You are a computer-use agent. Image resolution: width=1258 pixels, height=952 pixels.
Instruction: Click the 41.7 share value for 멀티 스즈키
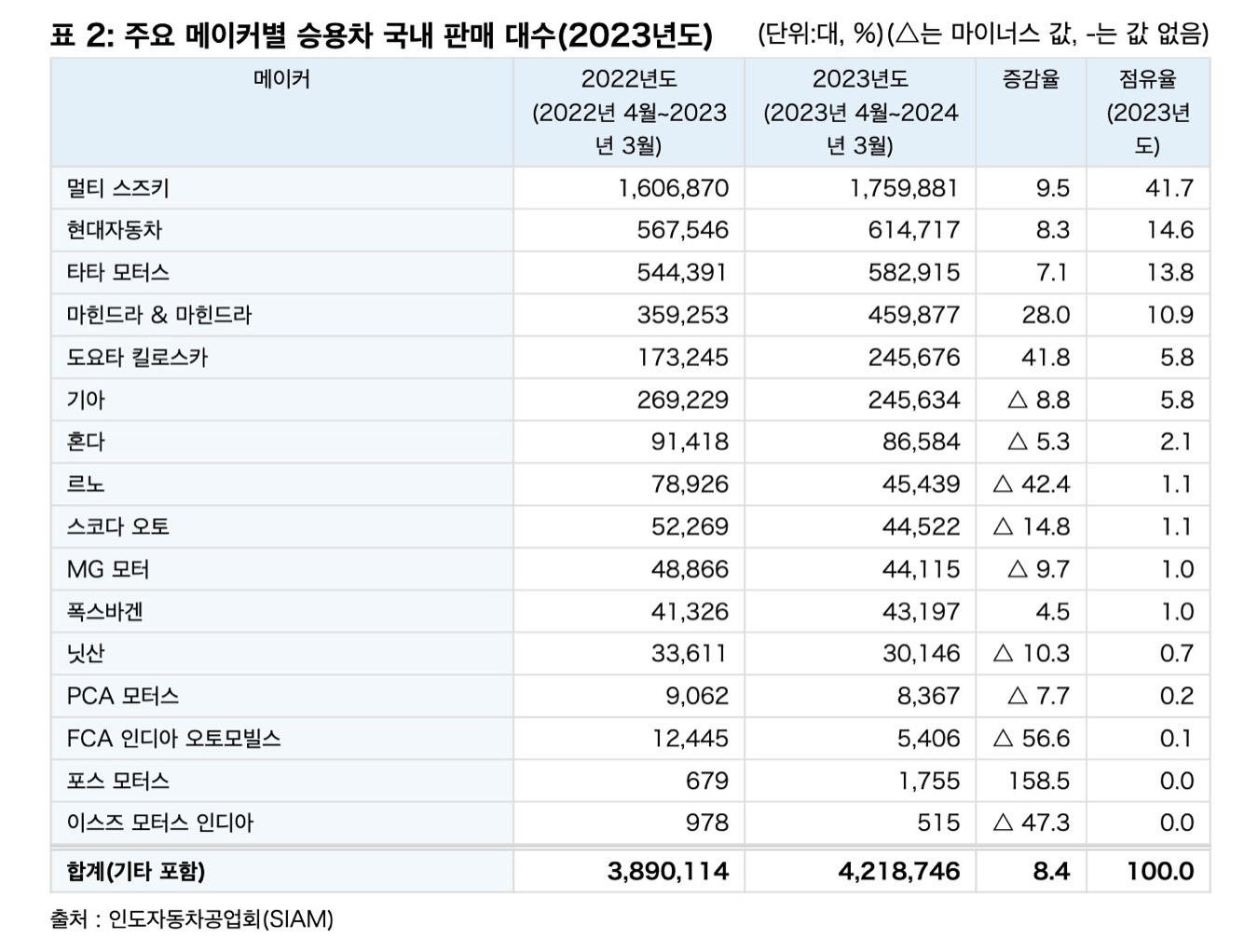coord(1169,188)
